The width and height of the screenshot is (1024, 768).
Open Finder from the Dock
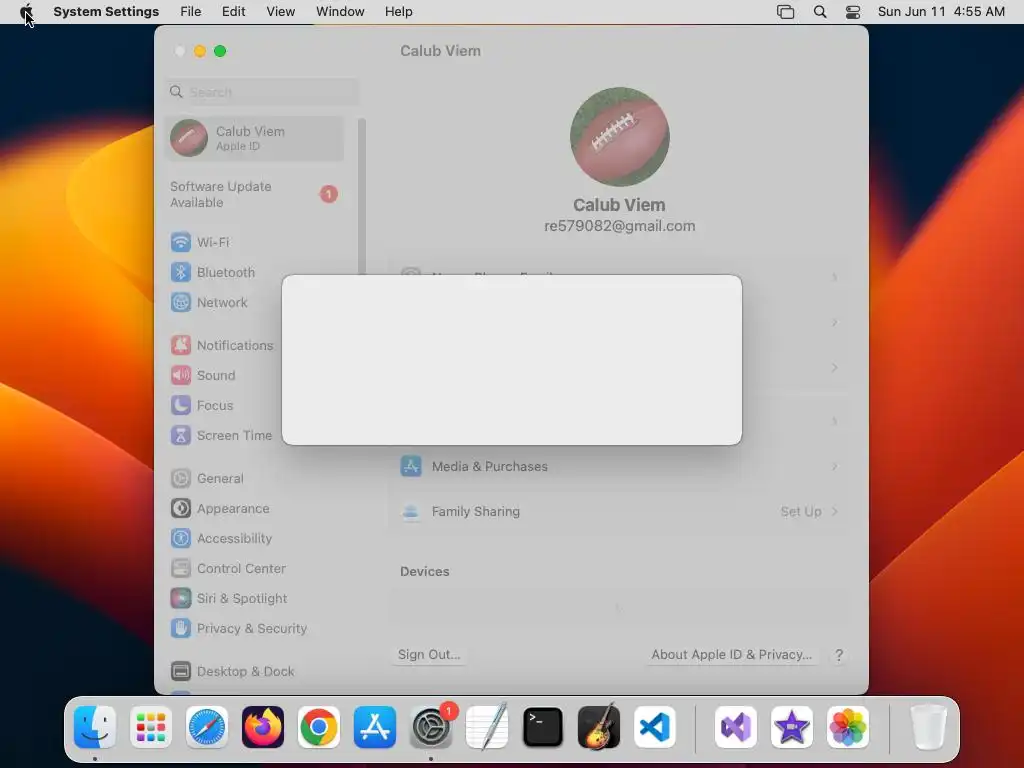click(95, 727)
